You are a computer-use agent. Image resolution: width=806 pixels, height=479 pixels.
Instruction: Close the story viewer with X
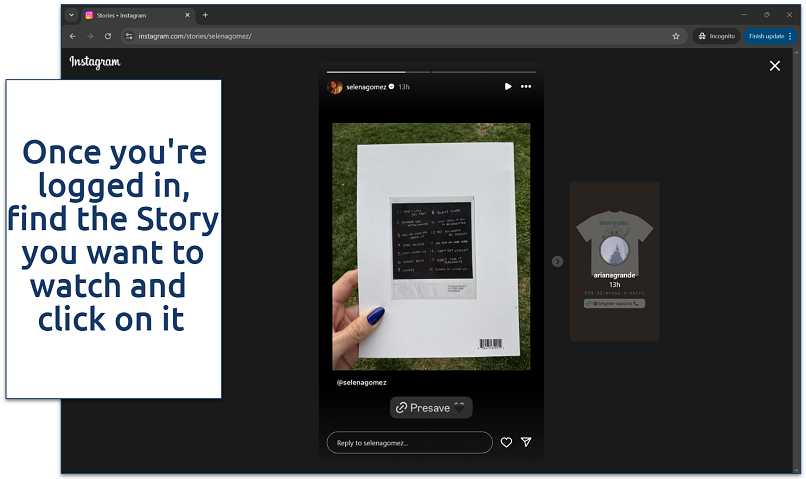pyautogui.click(x=775, y=66)
